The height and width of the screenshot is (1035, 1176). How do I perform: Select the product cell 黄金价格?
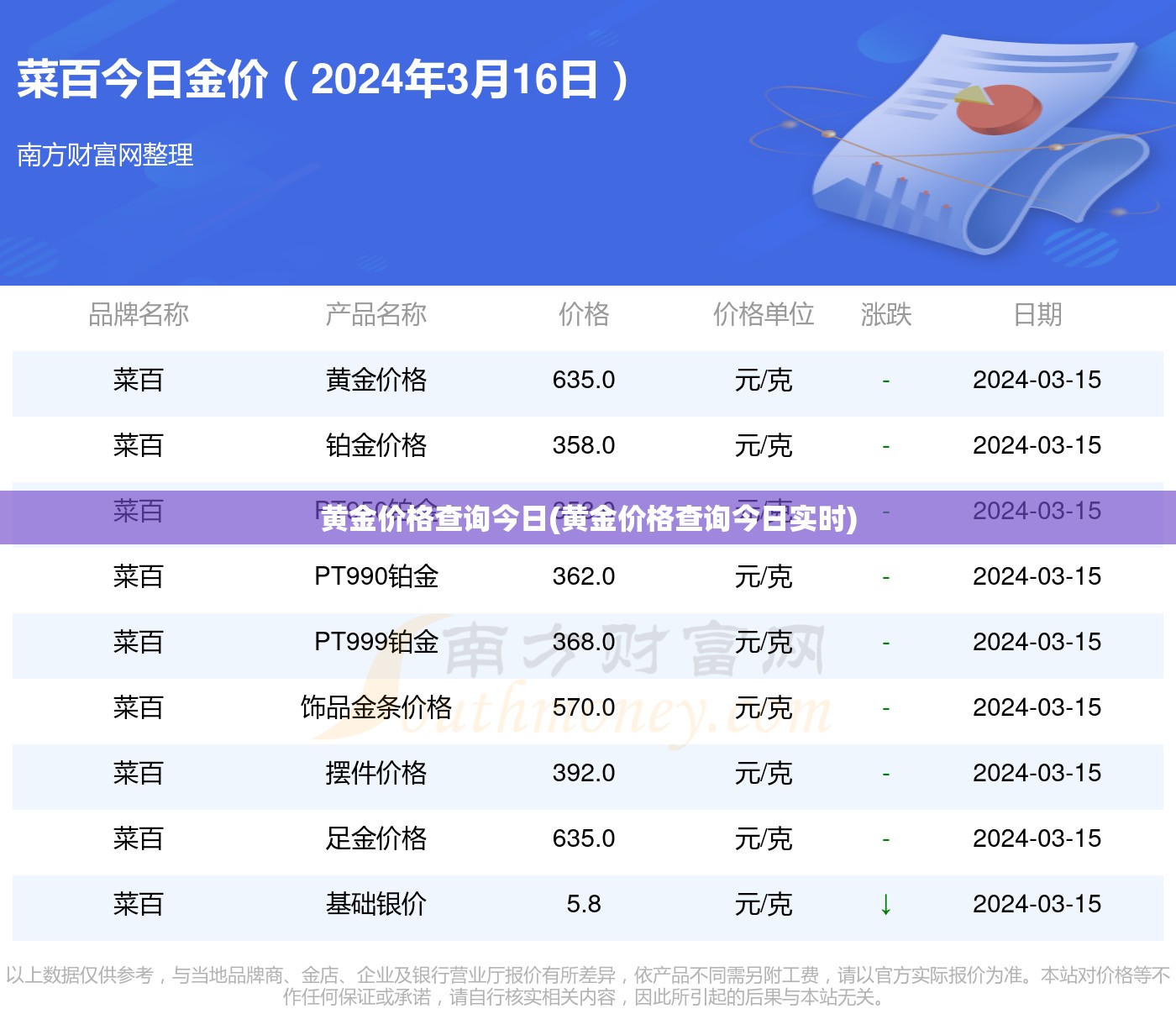coord(376,380)
